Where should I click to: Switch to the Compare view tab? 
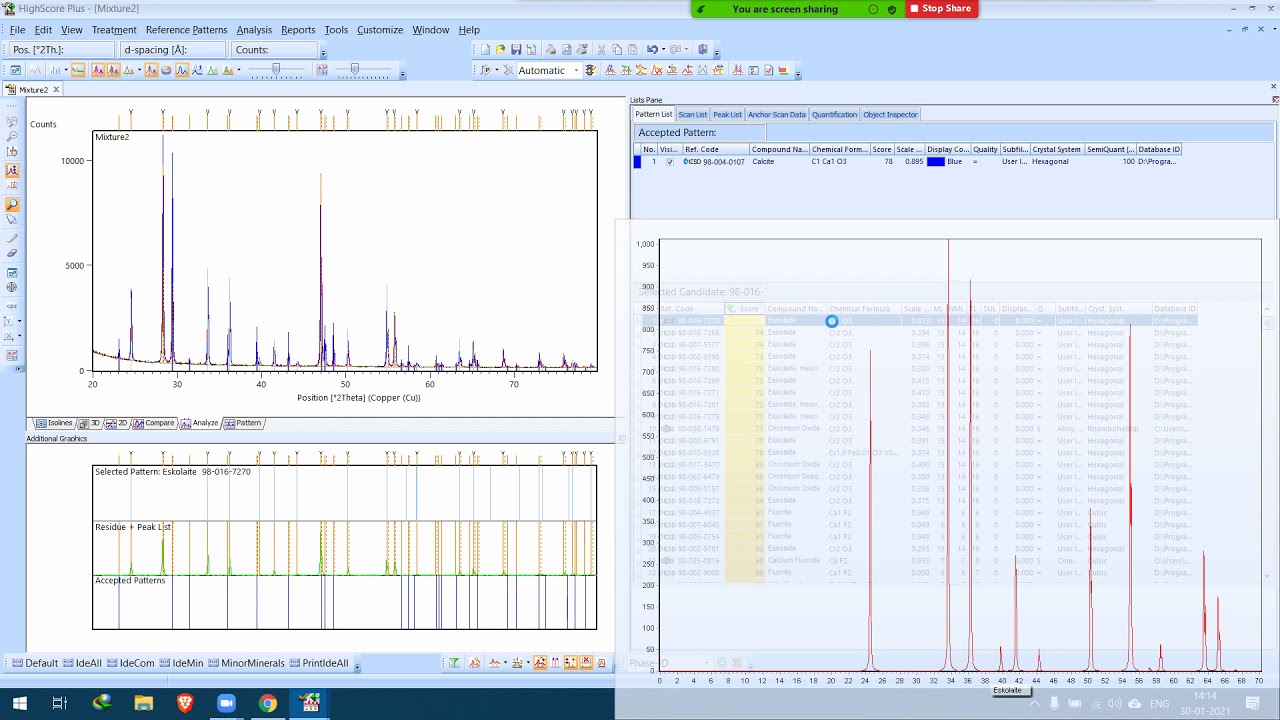click(154, 423)
